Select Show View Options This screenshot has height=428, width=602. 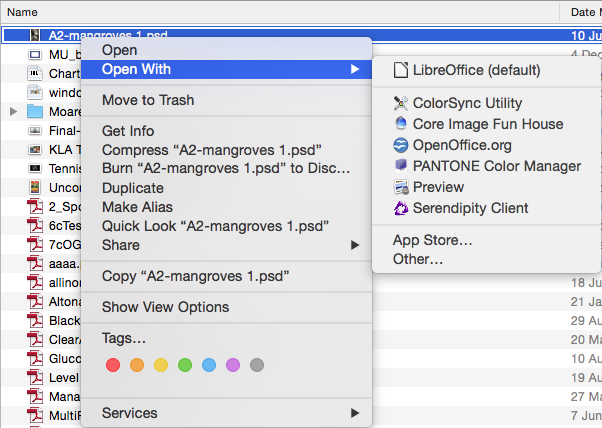(227, 307)
